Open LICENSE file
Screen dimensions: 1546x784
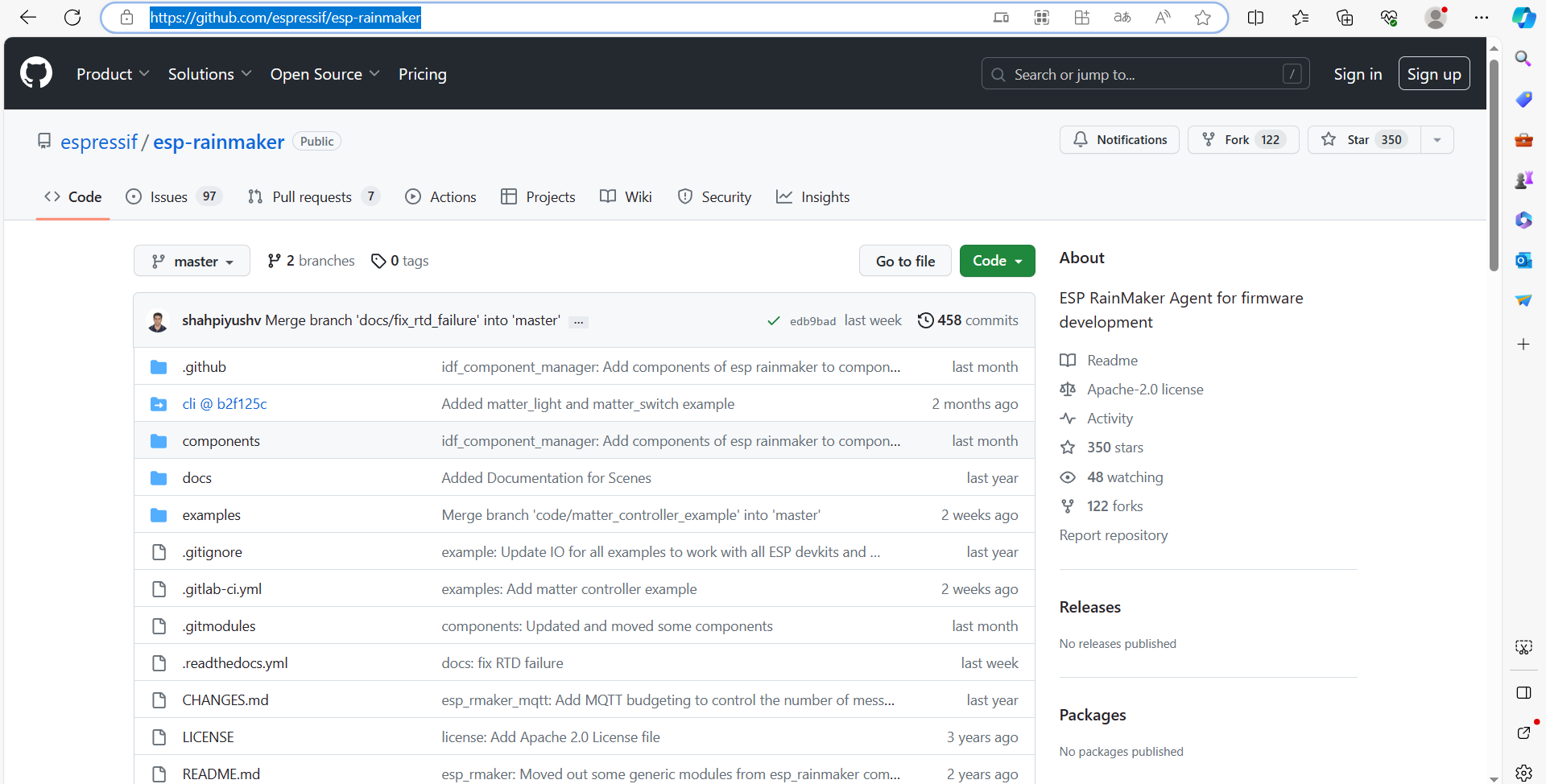(x=208, y=737)
